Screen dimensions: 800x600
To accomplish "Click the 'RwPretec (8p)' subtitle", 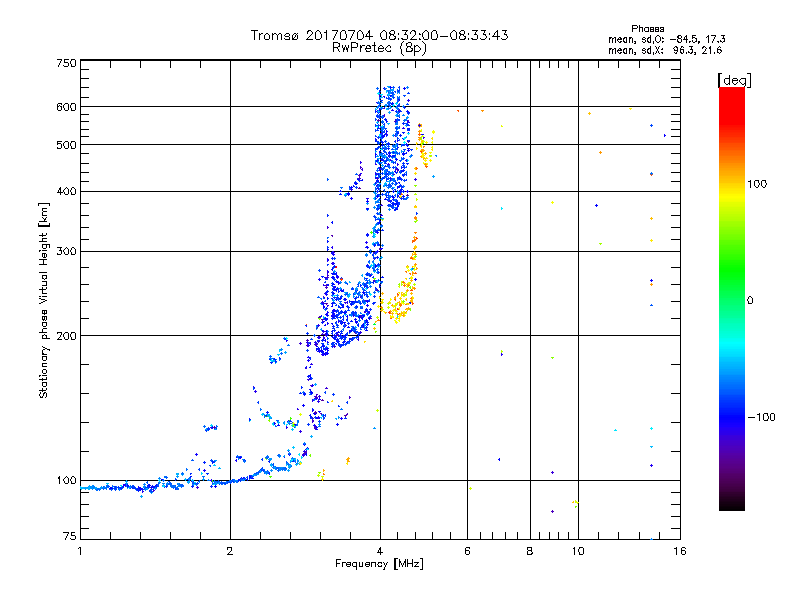I will [379, 48].
